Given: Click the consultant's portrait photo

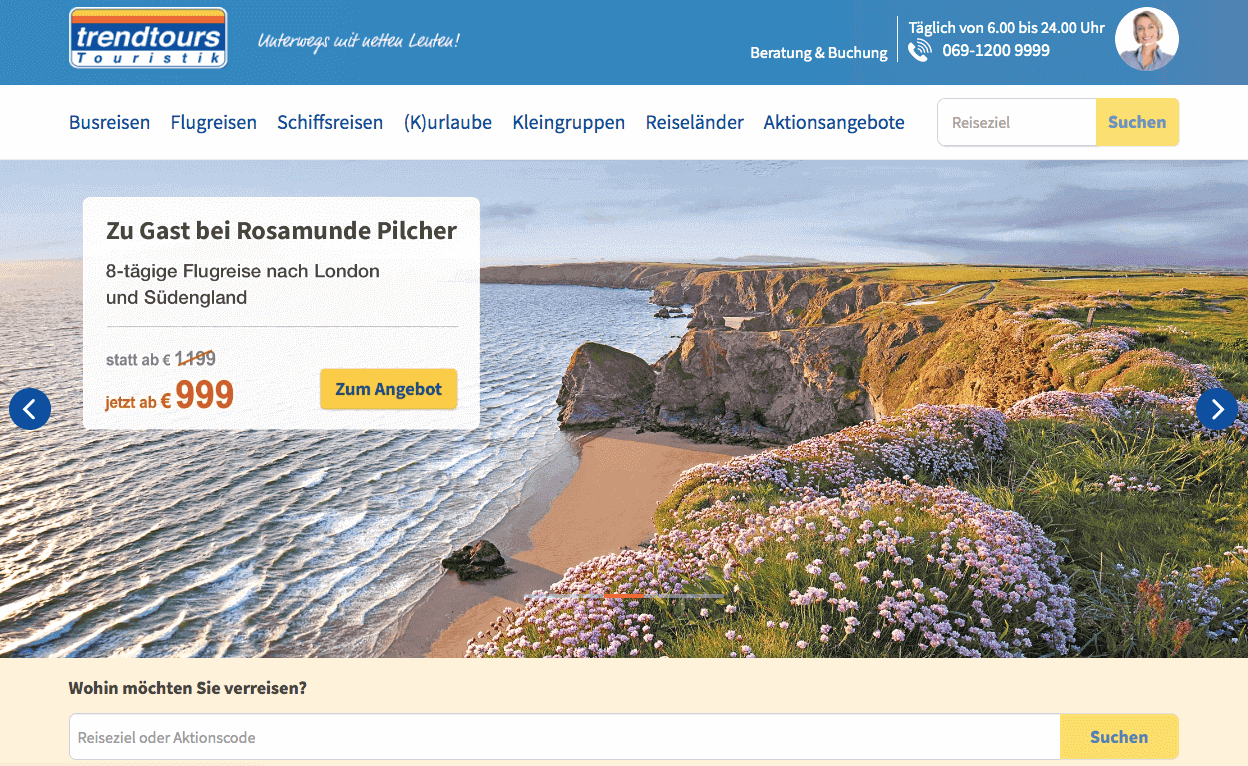Looking at the screenshot, I should [x=1147, y=39].
